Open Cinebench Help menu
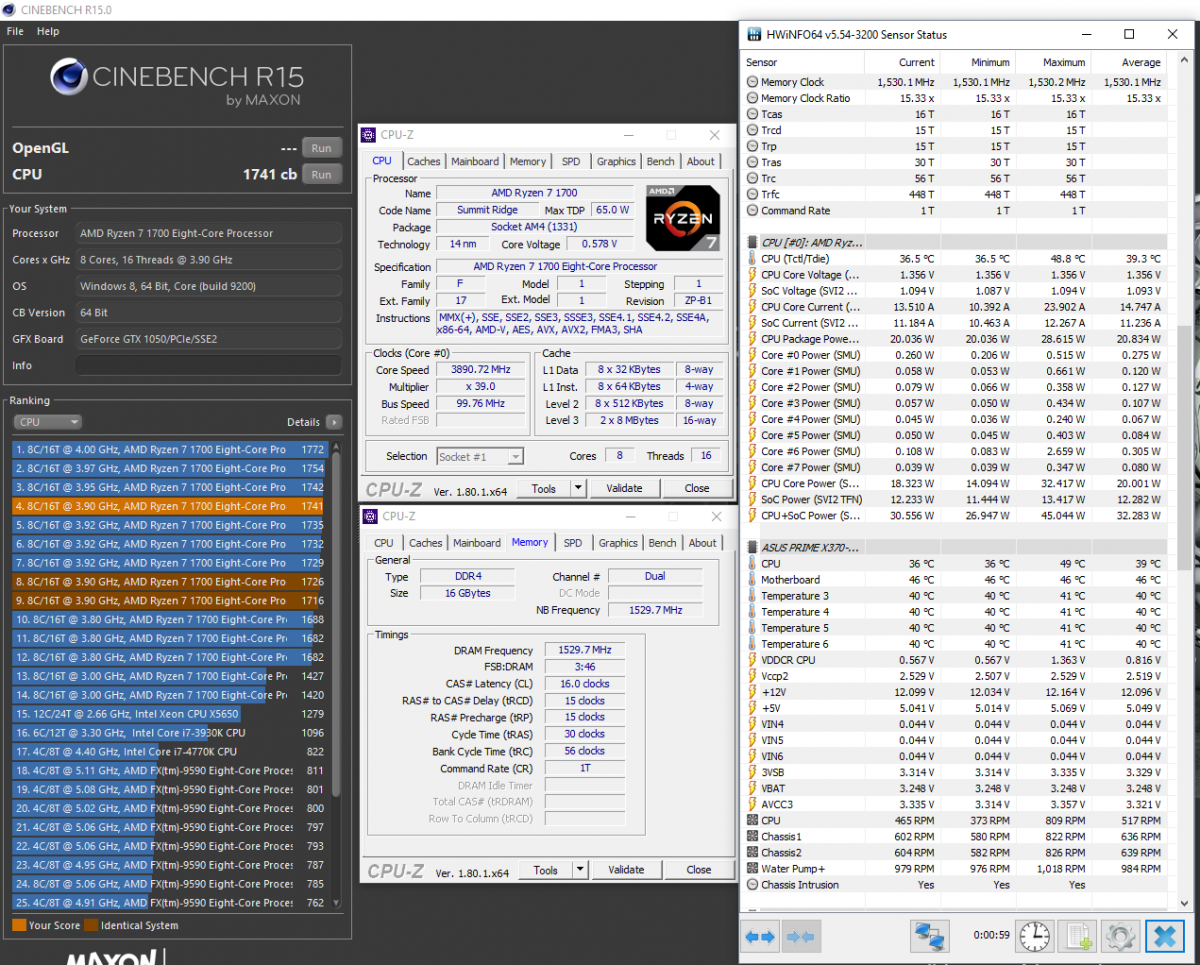 click(48, 31)
